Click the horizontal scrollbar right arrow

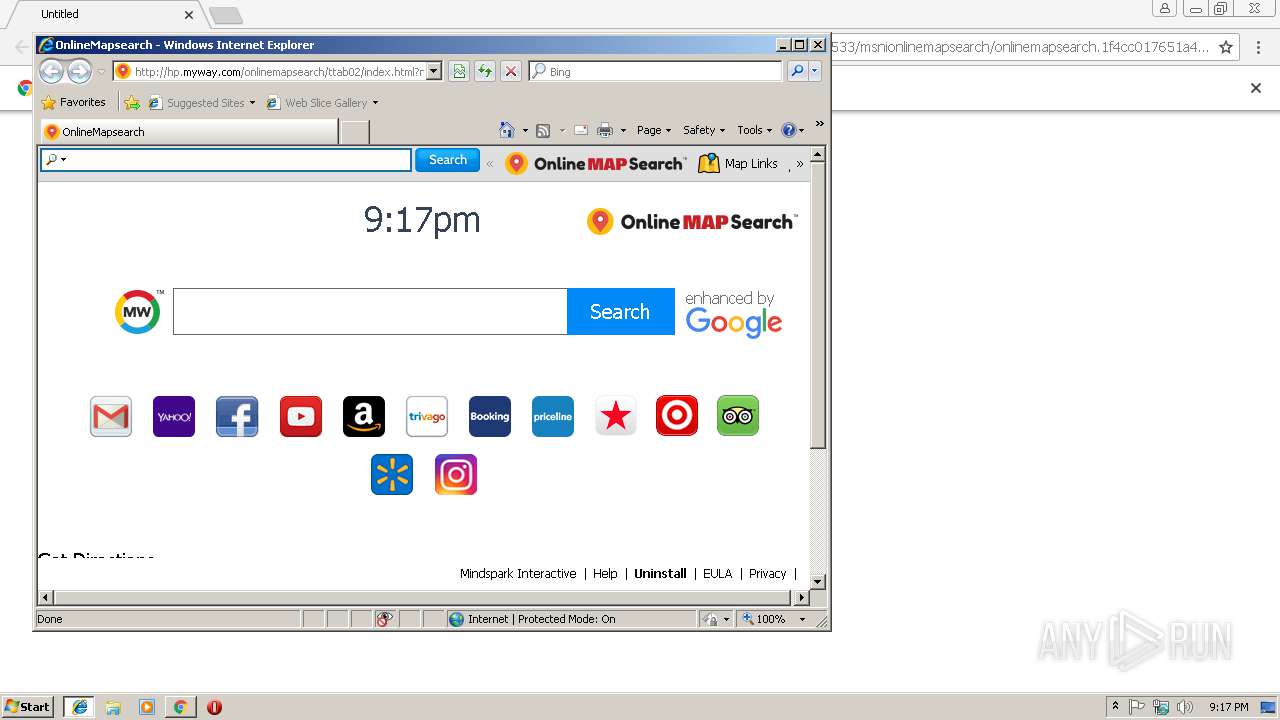[x=801, y=598]
